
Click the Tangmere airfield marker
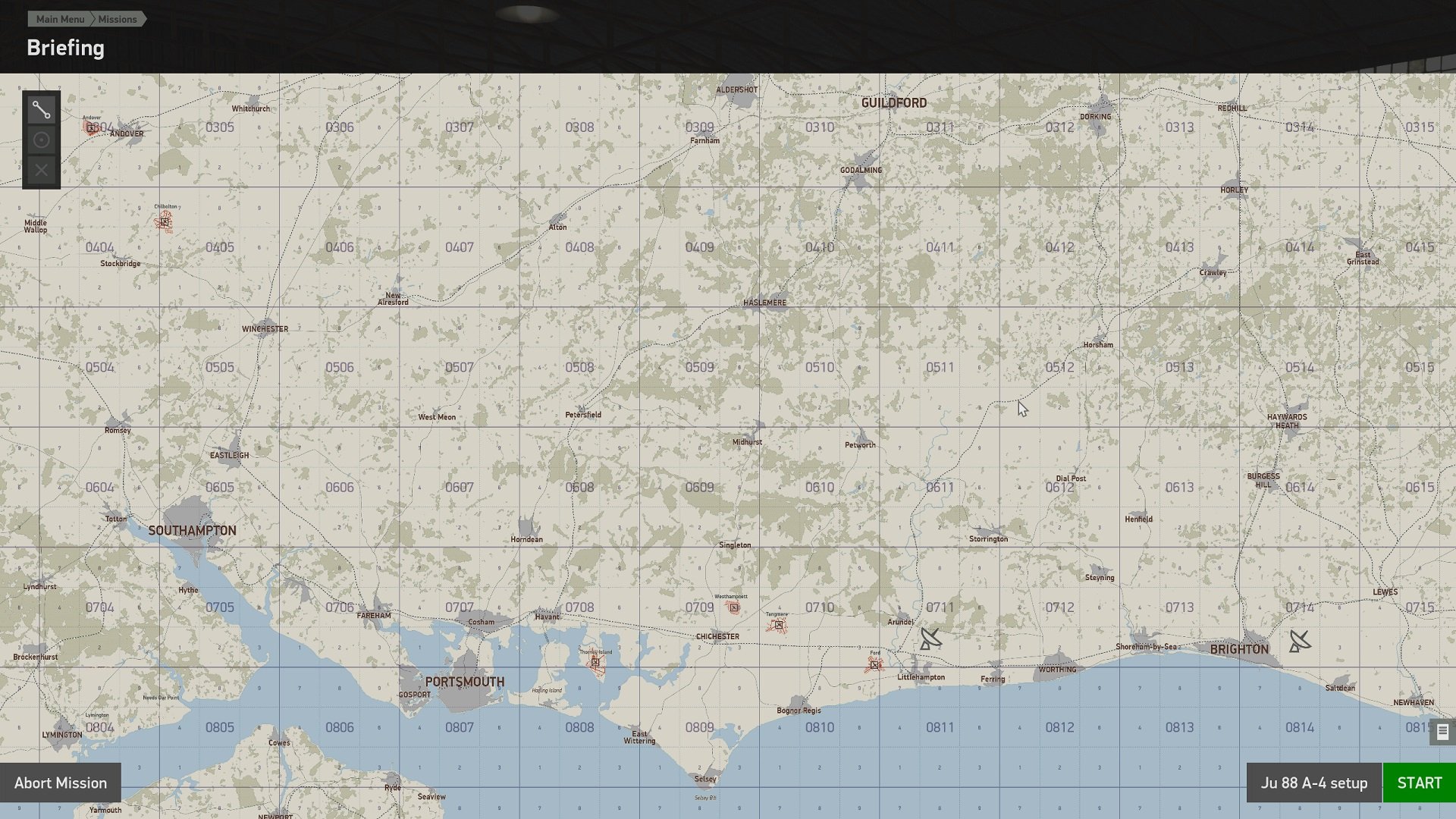point(778,626)
